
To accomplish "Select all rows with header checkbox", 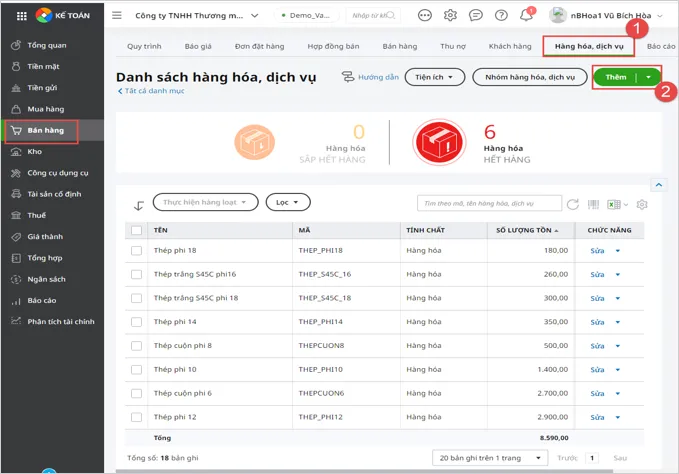I will pyautogui.click(x=137, y=230).
